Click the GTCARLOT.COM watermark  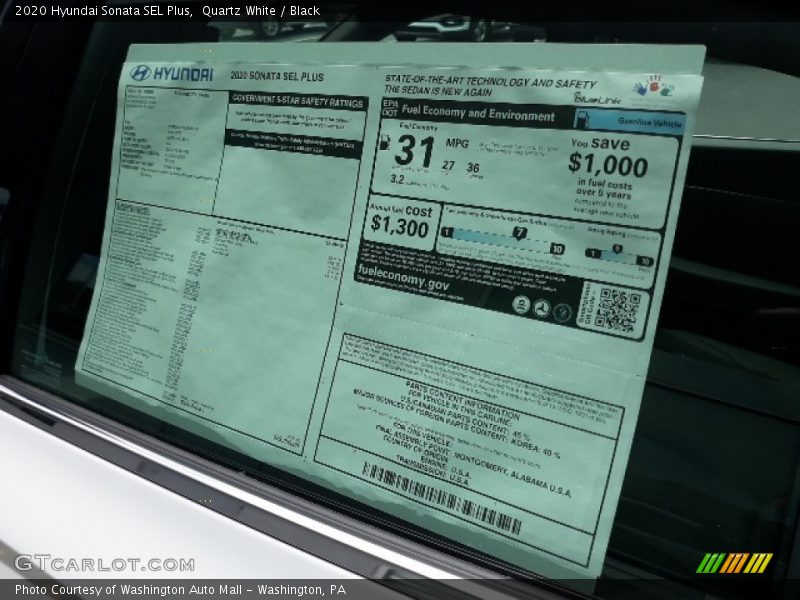tap(104, 563)
